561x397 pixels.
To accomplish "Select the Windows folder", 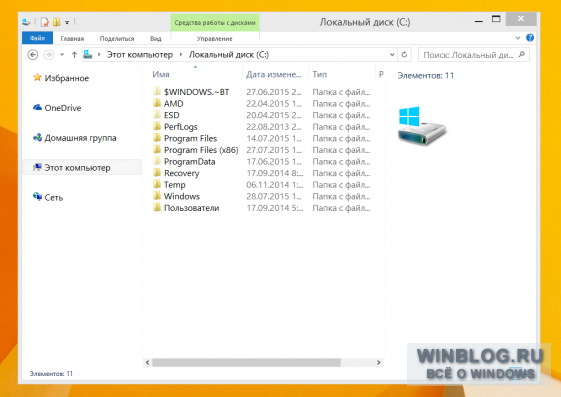I will pyautogui.click(x=181, y=196).
